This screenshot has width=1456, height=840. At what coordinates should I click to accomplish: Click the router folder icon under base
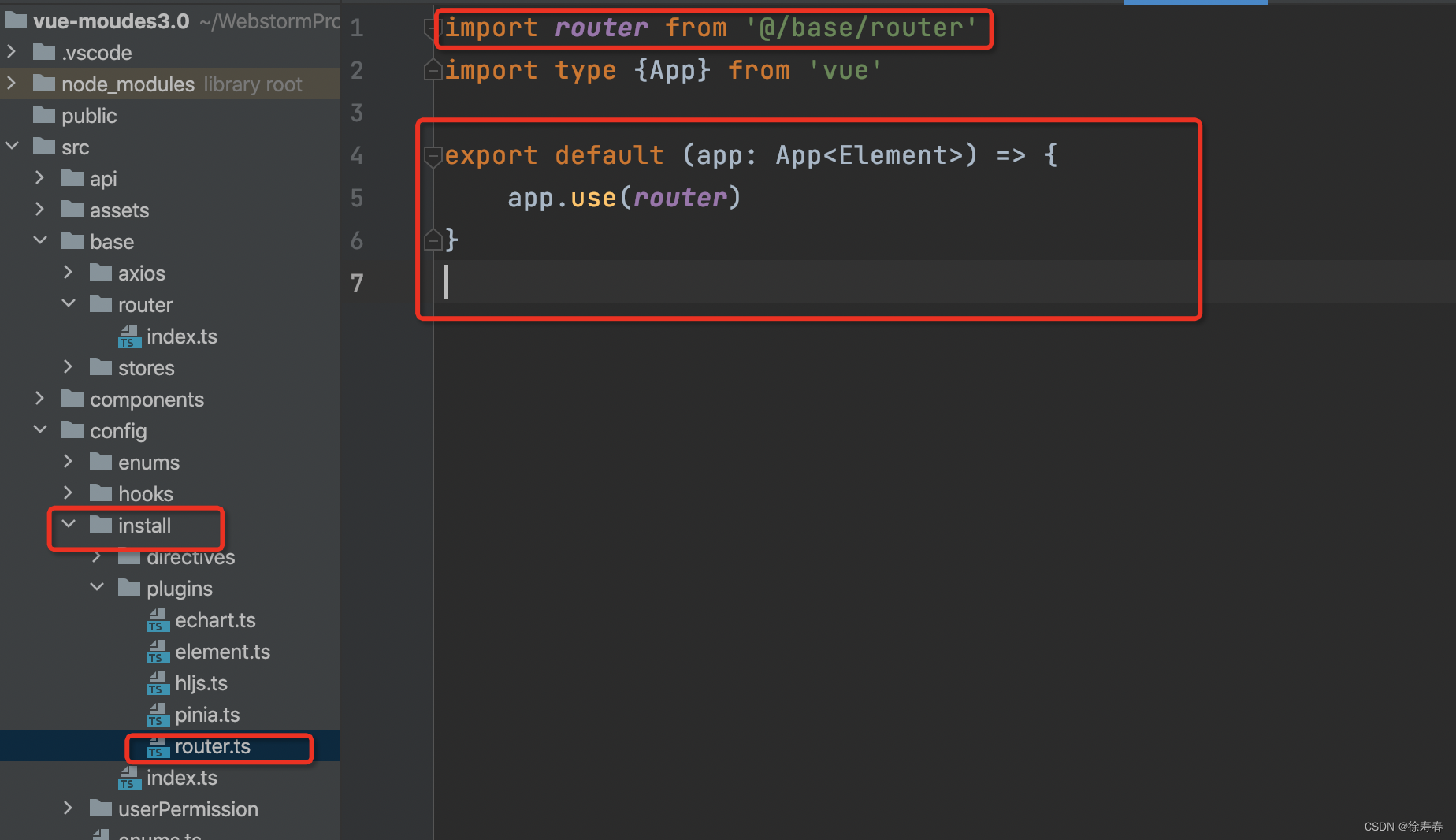[x=101, y=304]
